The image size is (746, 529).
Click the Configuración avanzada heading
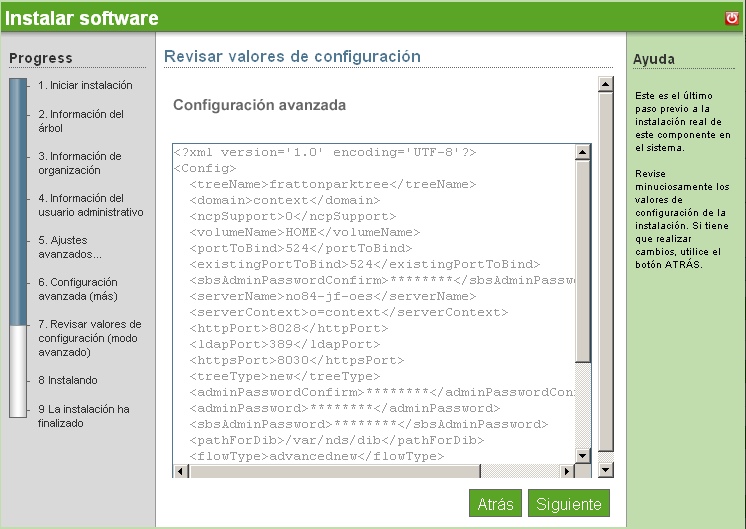(259, 105)
